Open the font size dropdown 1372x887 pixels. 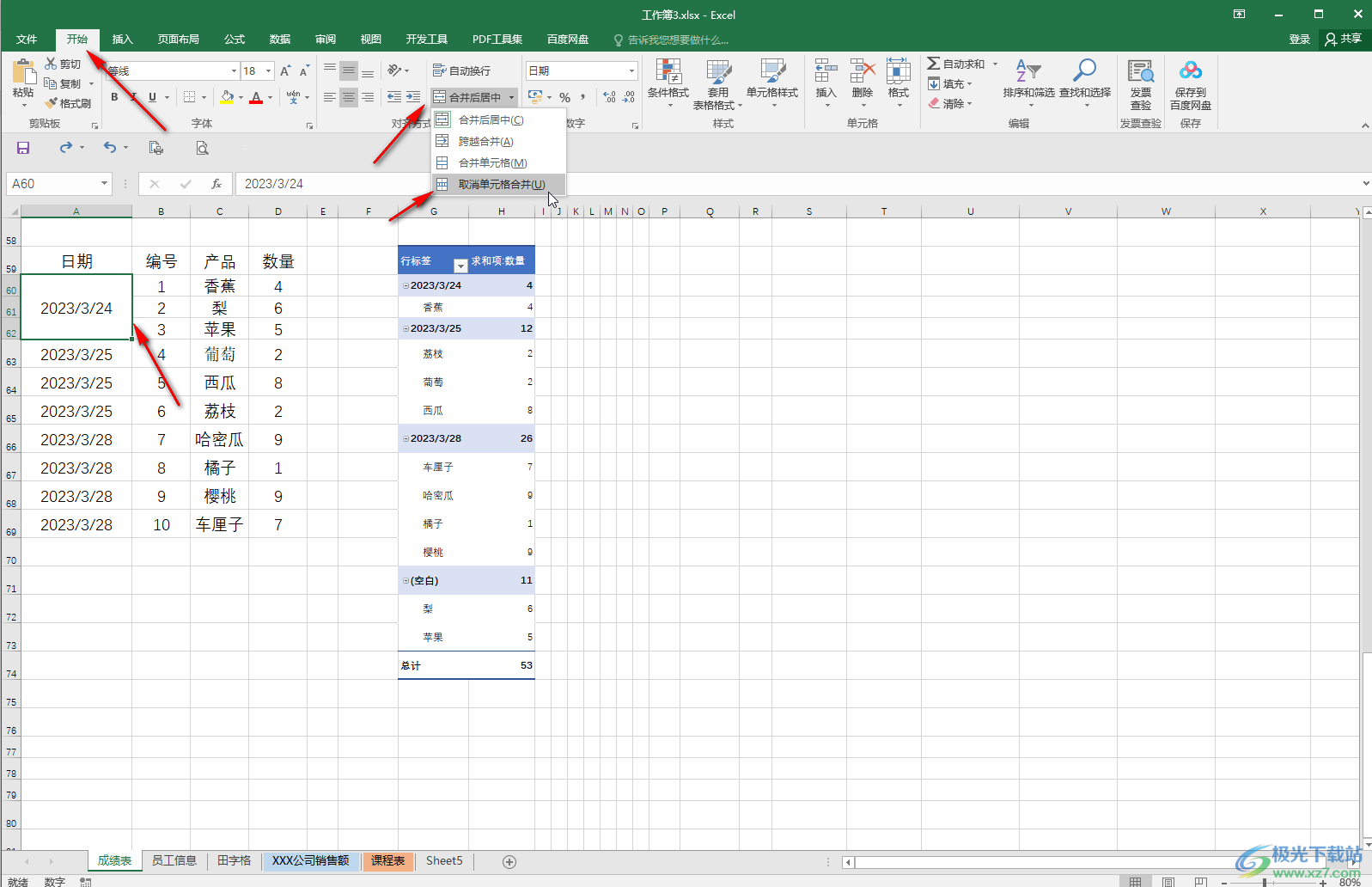269,70
